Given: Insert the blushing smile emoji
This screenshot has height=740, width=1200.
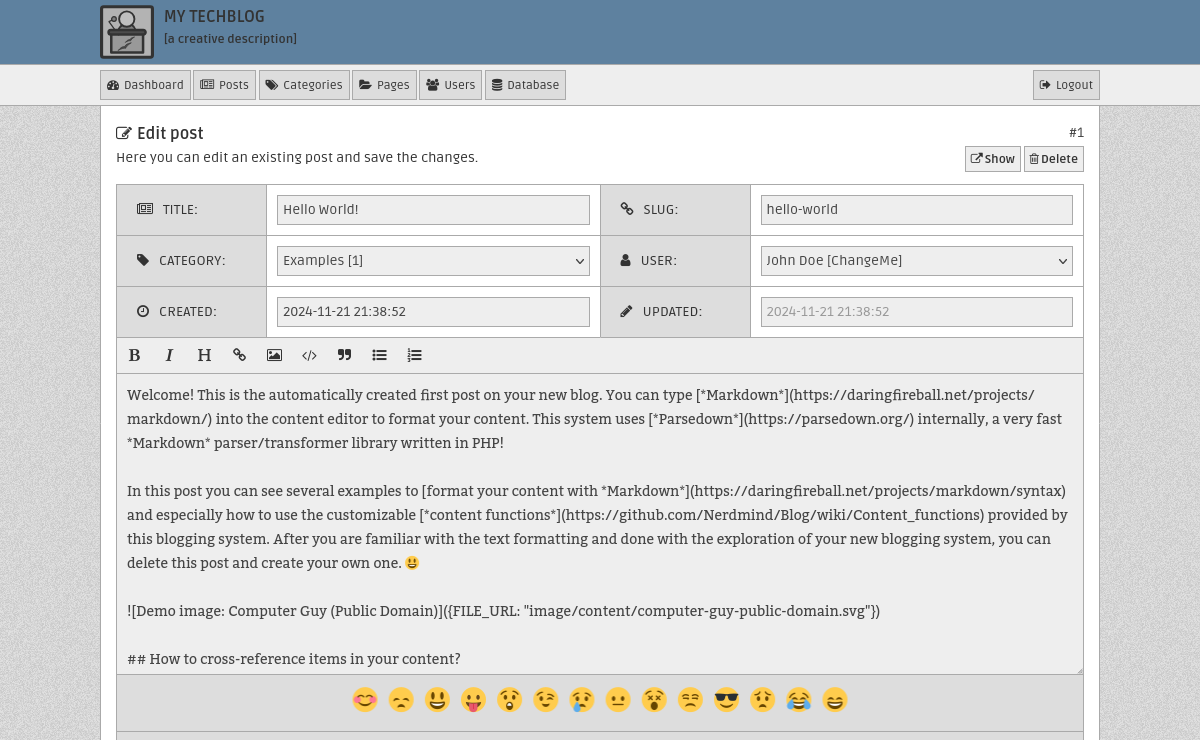Looking at the screenshot, I should (365, 700).
